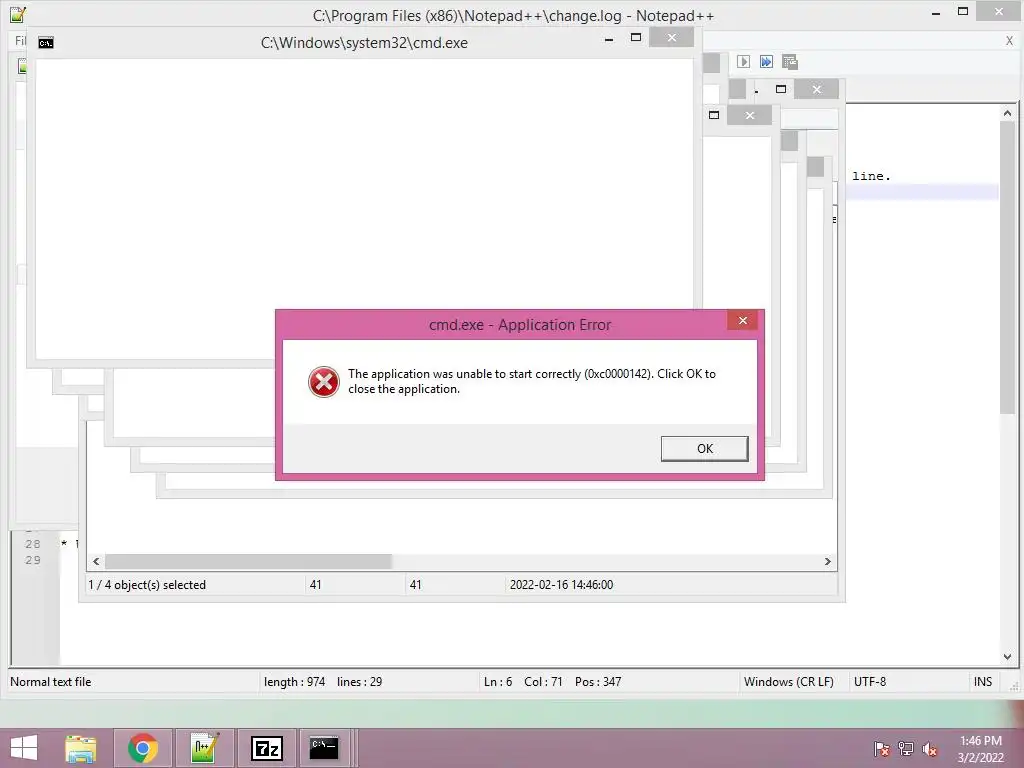Click Notepad++ vertical scrollbar up arrow
This screenshot has width=1024, height=768.
1007,114
